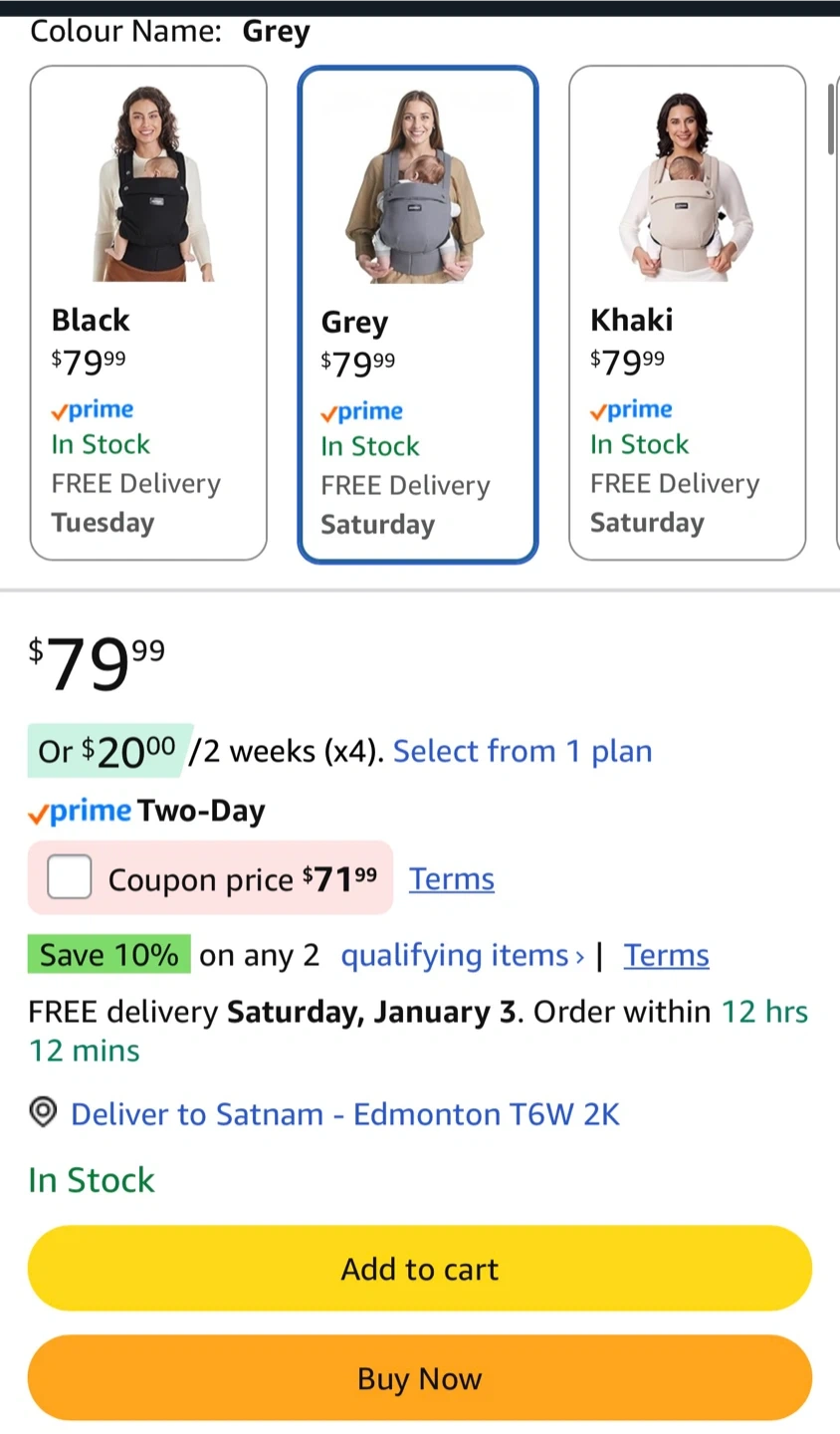This screenshot has width=840, height=1434.
Task: Open Terms link beside qualifying items
Action: click(x=667, y=955)
